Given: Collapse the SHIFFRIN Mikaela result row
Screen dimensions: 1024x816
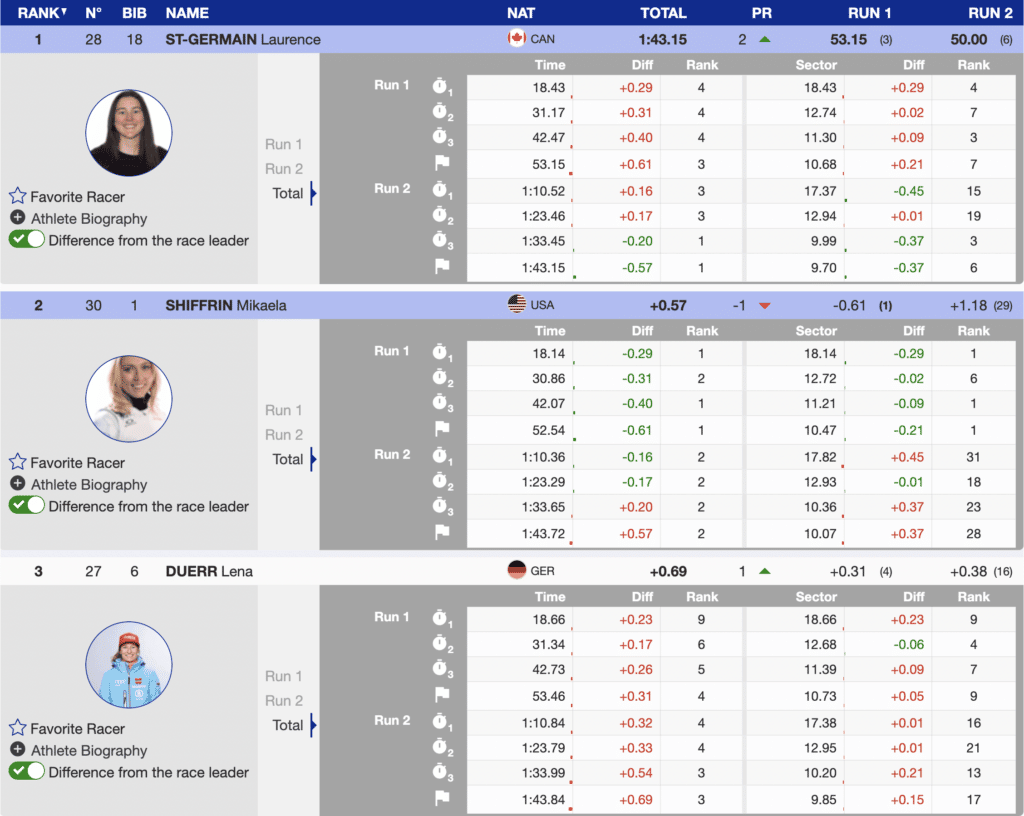Looking at the screenshot, I should click(x=225, y=305).
